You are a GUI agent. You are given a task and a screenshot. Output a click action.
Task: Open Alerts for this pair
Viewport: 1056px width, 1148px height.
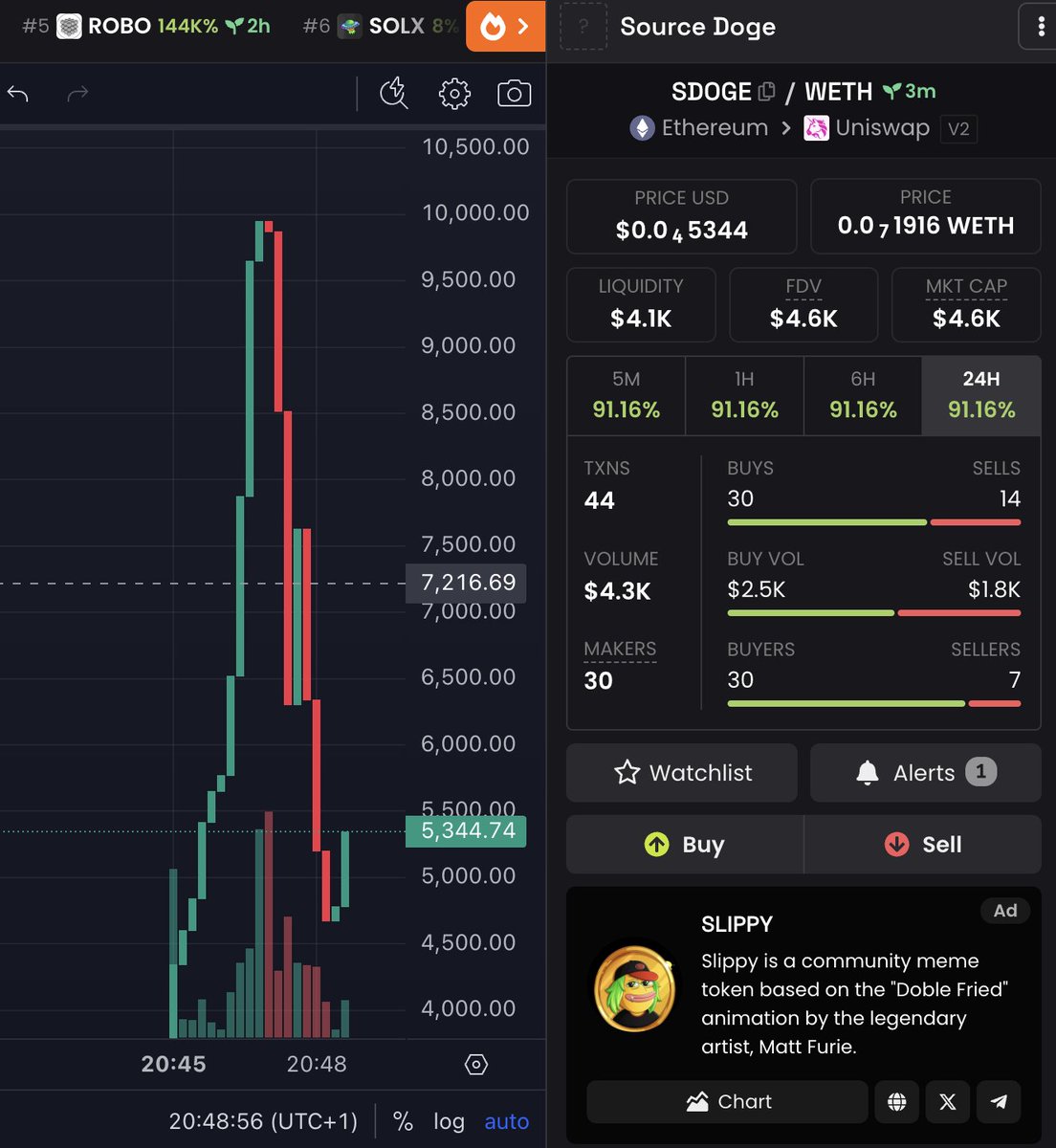coord(926,773)
